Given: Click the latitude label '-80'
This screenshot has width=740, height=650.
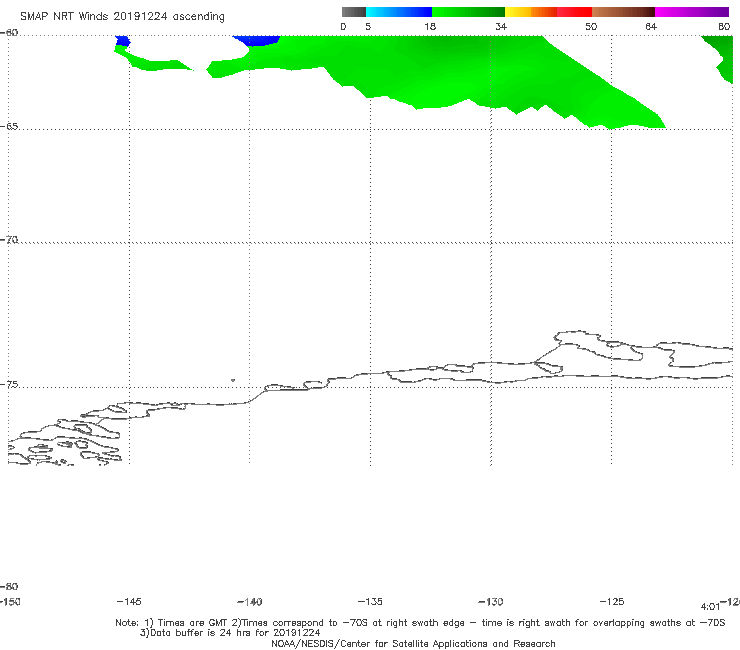Looking at the screenshot, I should 9,587.
